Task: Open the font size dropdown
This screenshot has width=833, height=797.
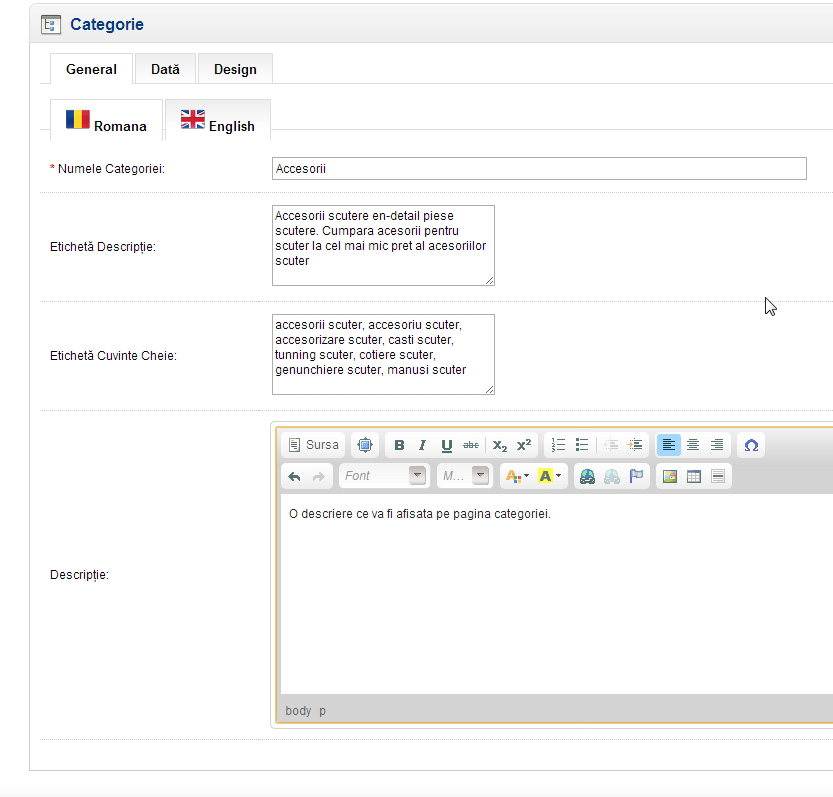Action: (466, 477)
